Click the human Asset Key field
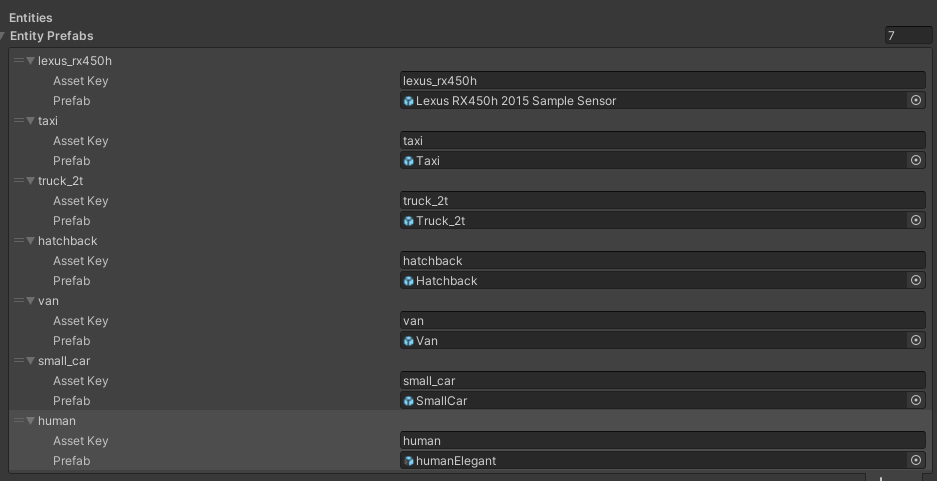 [x=662, y=441]
